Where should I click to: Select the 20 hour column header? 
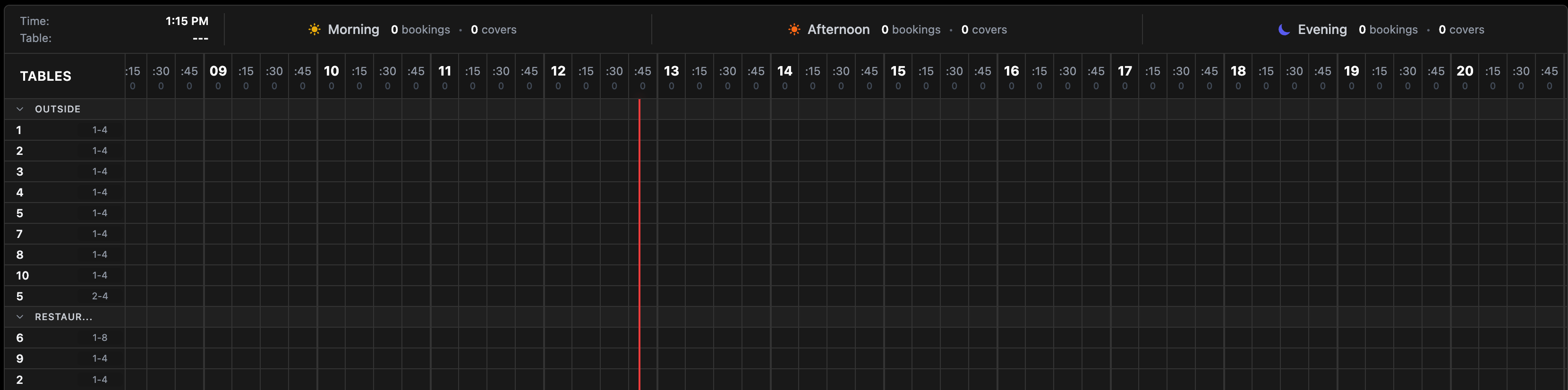(1465, 71)
